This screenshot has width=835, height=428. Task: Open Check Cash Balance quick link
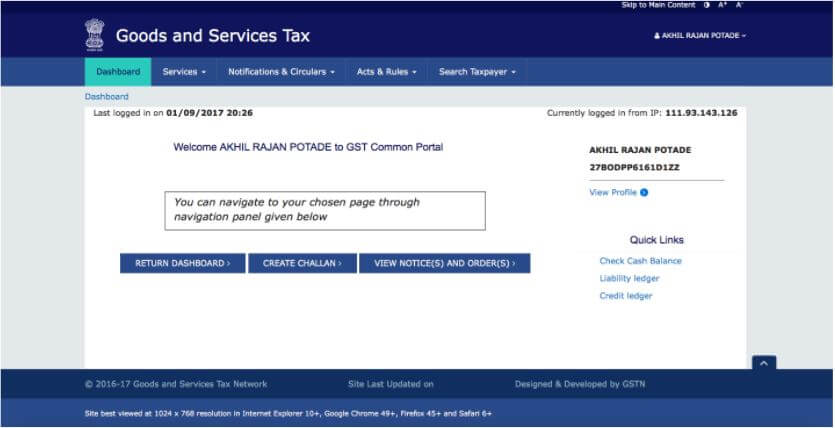point(641,261)
